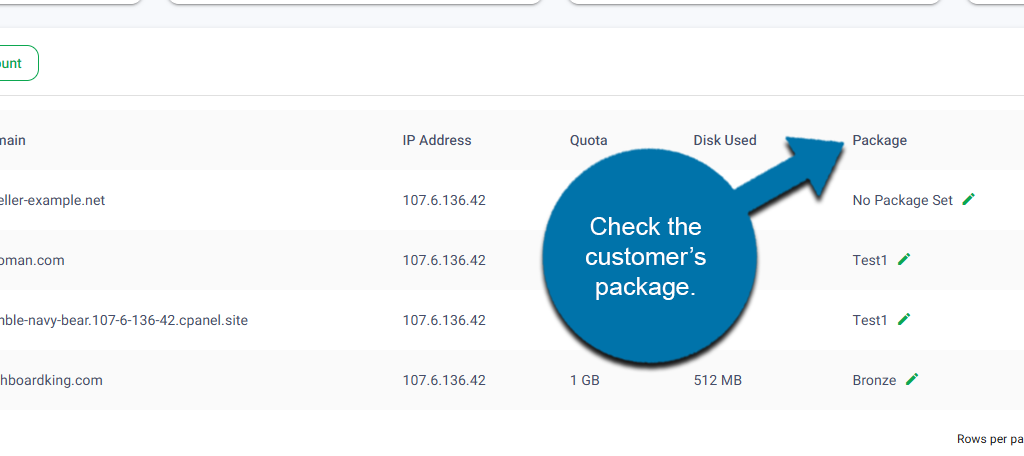Viewport: 1024px width, 456px height.
Task: Click pencil icon beside Test1 in oman.com row
Action: [904, 259]
